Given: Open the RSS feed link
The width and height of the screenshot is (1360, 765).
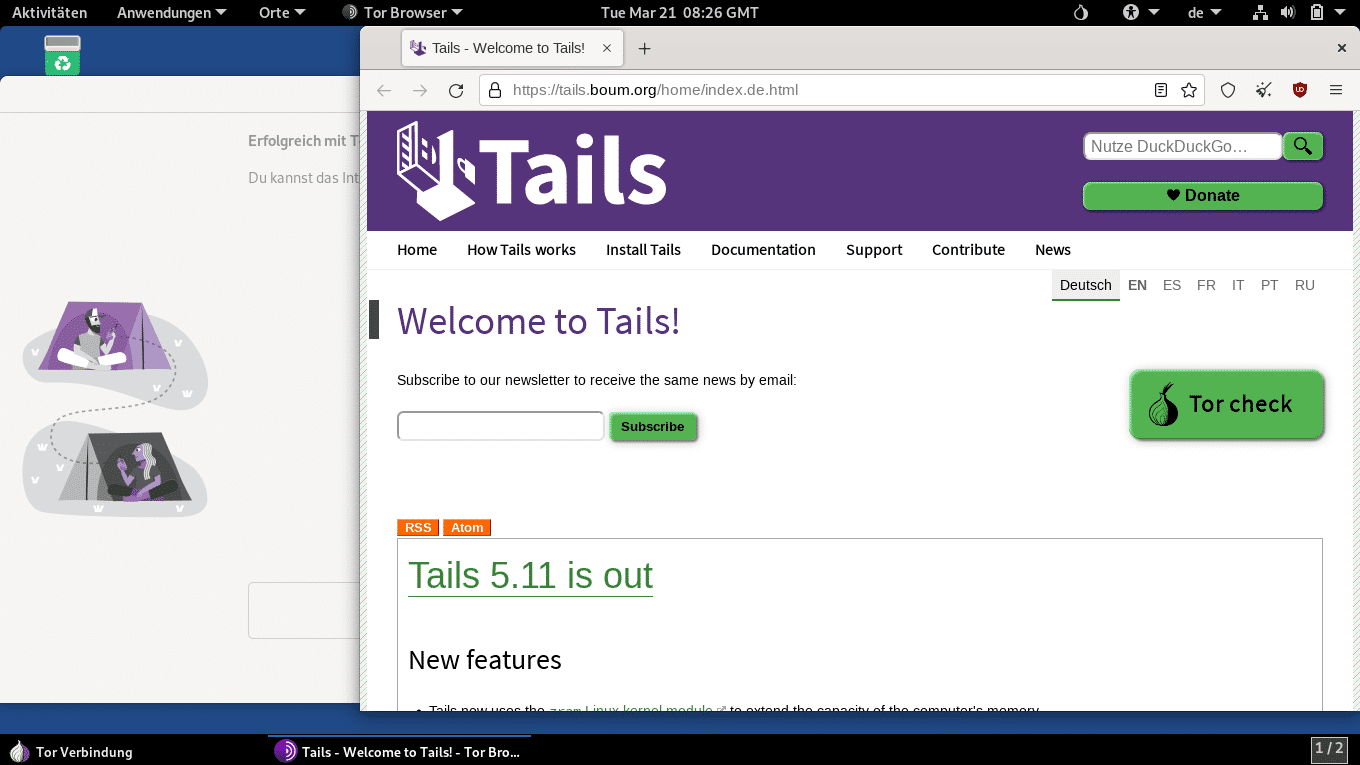Looking at the screenshot, I should [x=418, y=528].
